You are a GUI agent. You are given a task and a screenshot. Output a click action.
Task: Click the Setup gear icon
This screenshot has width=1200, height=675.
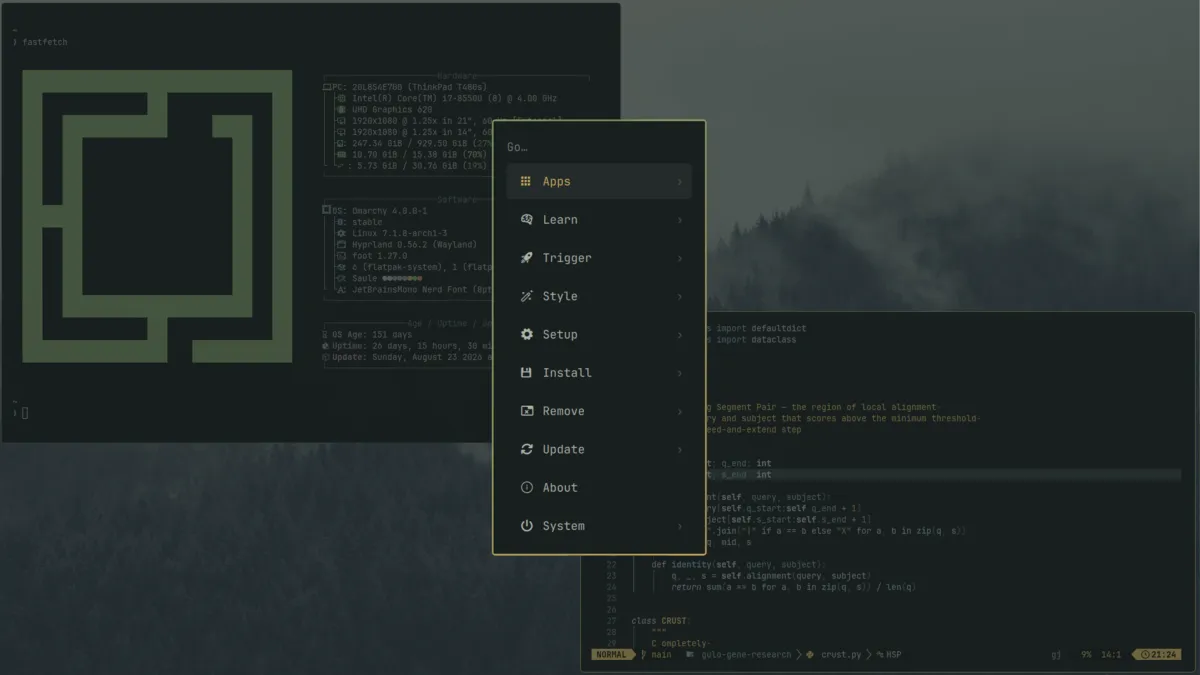[x=526, y=334]
